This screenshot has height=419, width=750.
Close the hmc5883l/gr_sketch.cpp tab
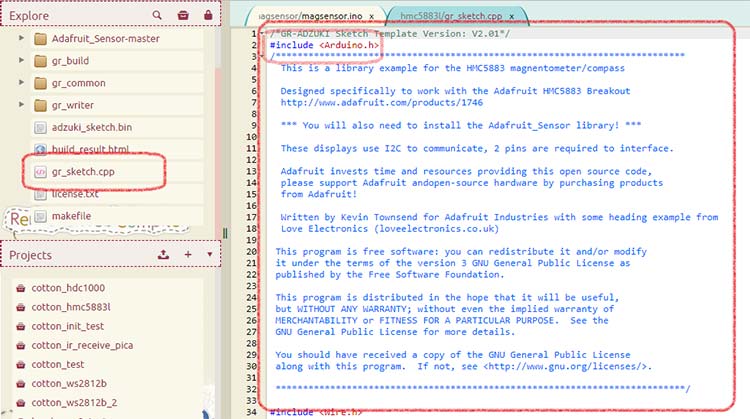[511, 16]
